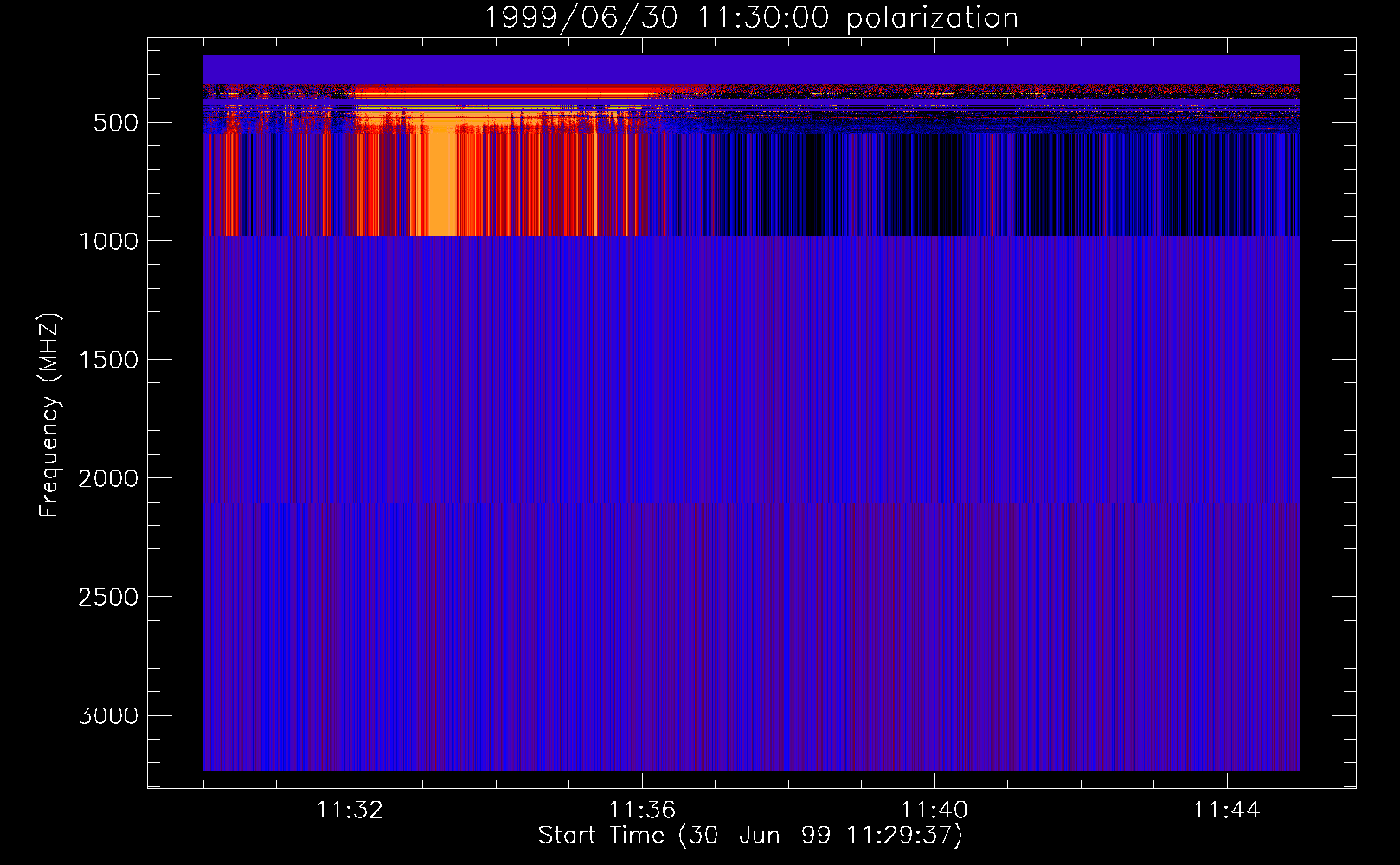The image size is (1400, 865).
Task: Click the x-axis label 'Start Time (30-Jun-99 11:29:37)'
Action: click(x=750, y=836)
